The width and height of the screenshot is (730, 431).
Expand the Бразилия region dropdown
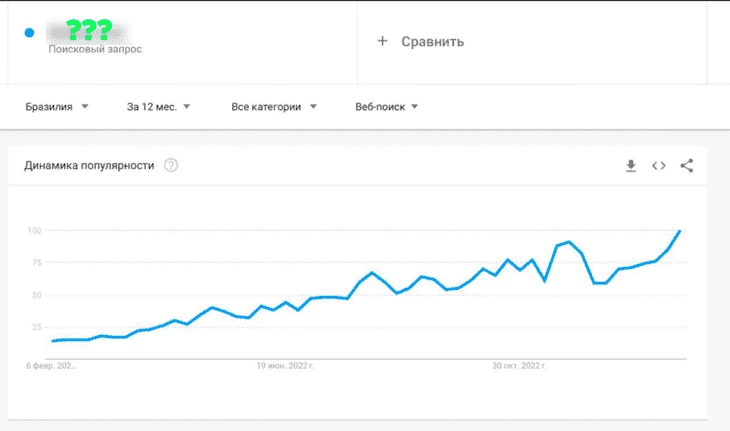coord(57,107)
